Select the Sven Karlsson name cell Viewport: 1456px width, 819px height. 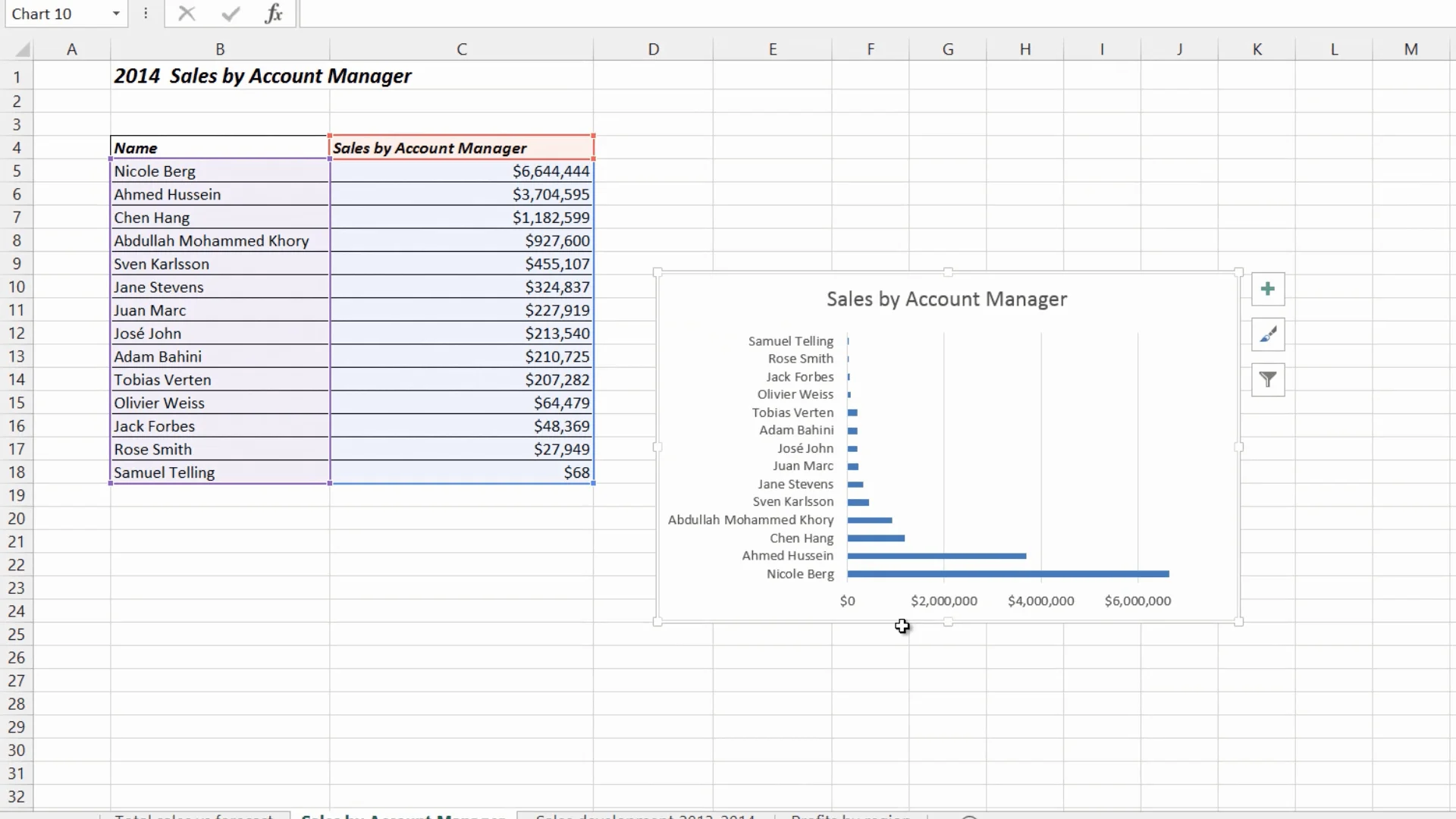click(220, 264)
